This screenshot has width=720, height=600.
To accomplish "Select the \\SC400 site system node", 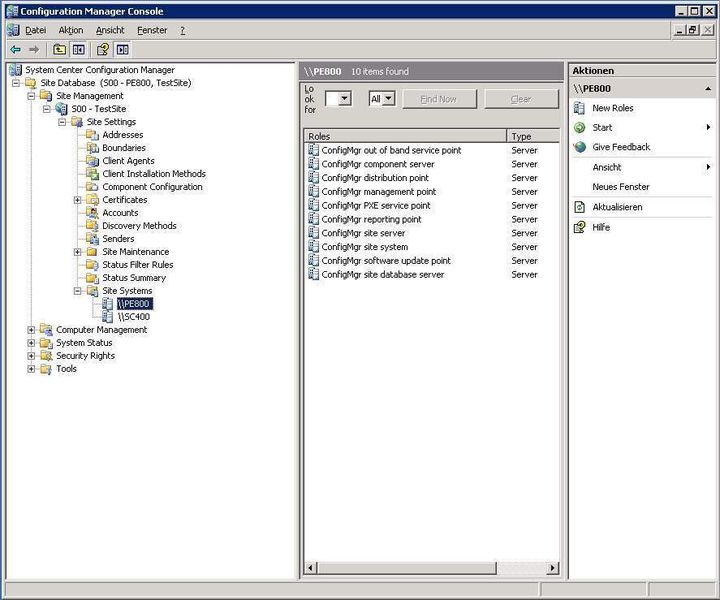I will click(x=133, y=317).
